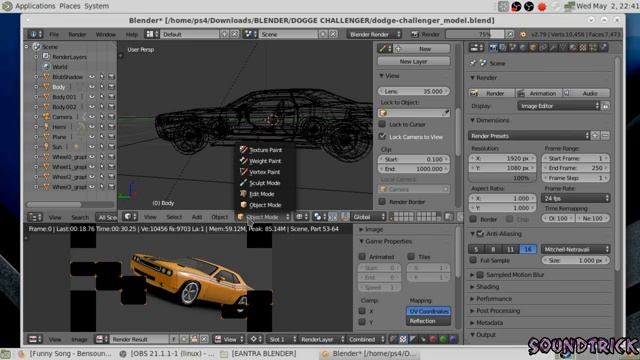The width and height of the screenshot is (640, 360).
Task: Click the Audio render button
Action: pos(587,93)
